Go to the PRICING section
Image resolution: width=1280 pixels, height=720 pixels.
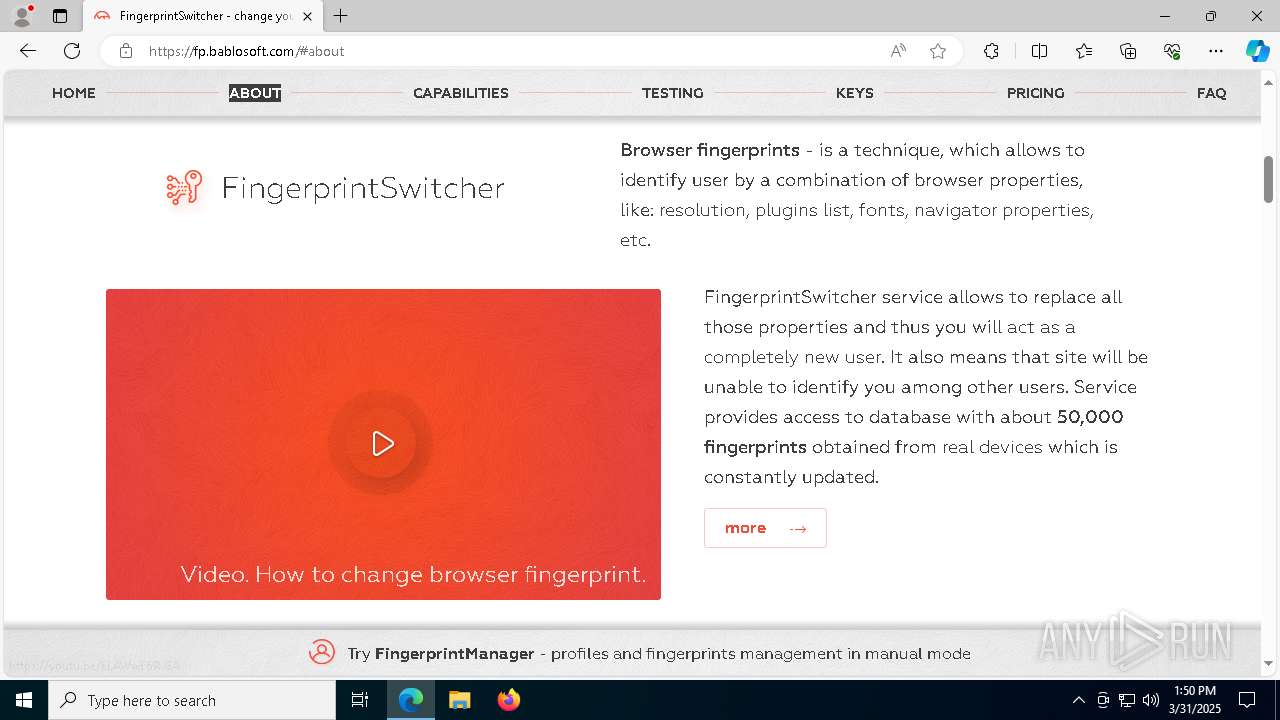click(x=1036, y=93)
